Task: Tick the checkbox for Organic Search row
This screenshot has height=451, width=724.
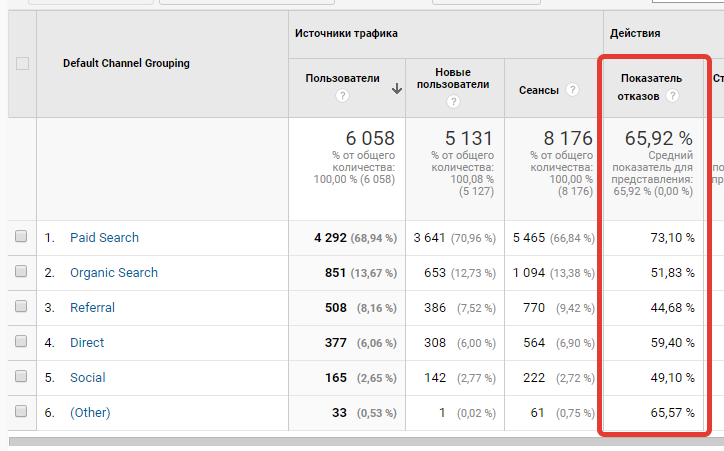Action: (22, 273)
